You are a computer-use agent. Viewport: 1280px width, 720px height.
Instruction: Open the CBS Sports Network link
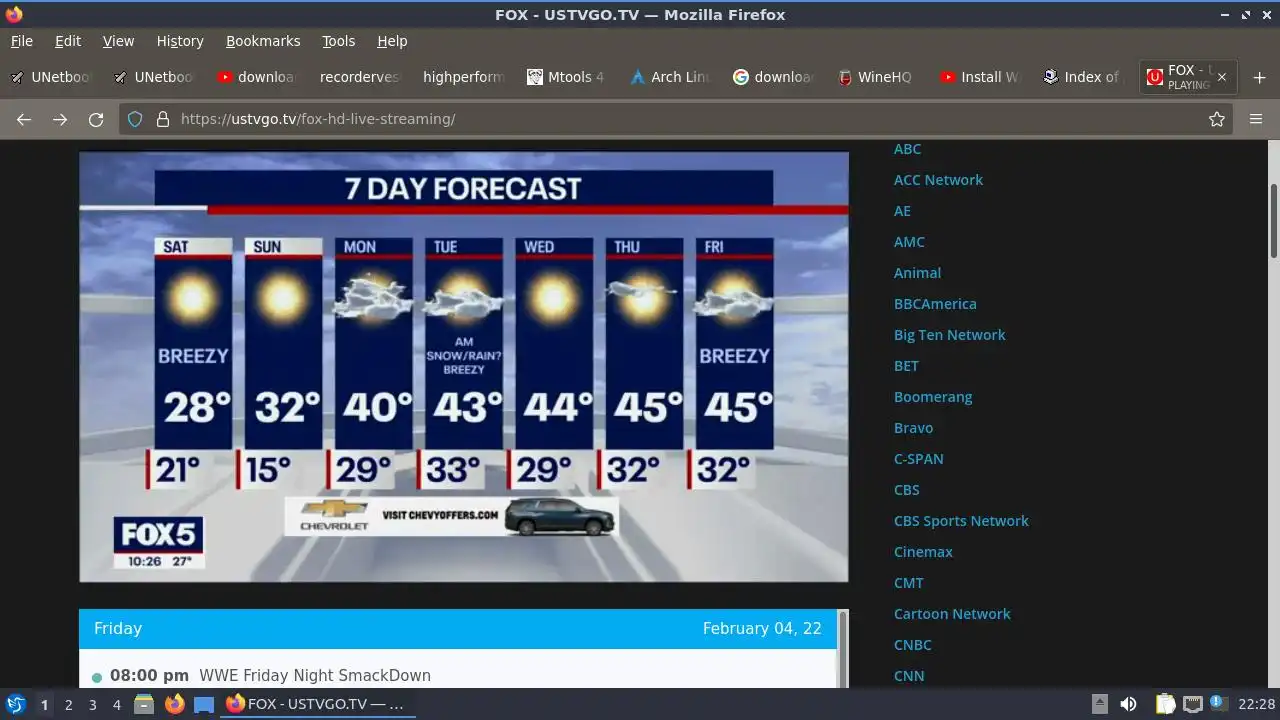coord(961,521)
